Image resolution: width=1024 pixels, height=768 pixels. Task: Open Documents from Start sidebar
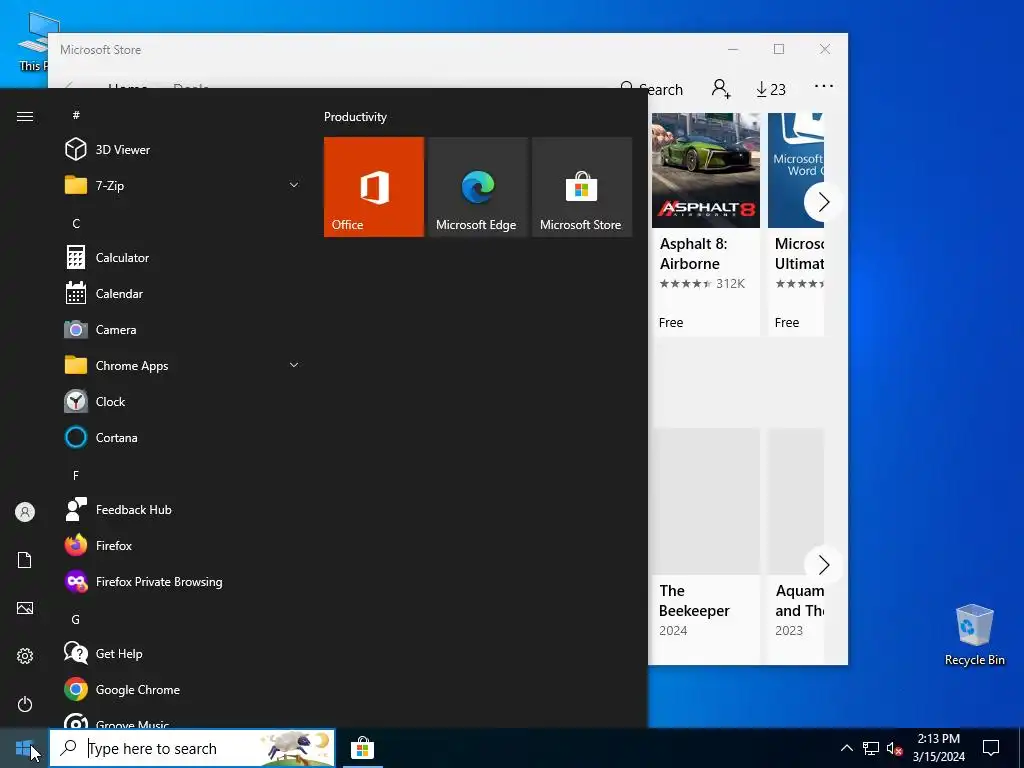tap(25, 560)
